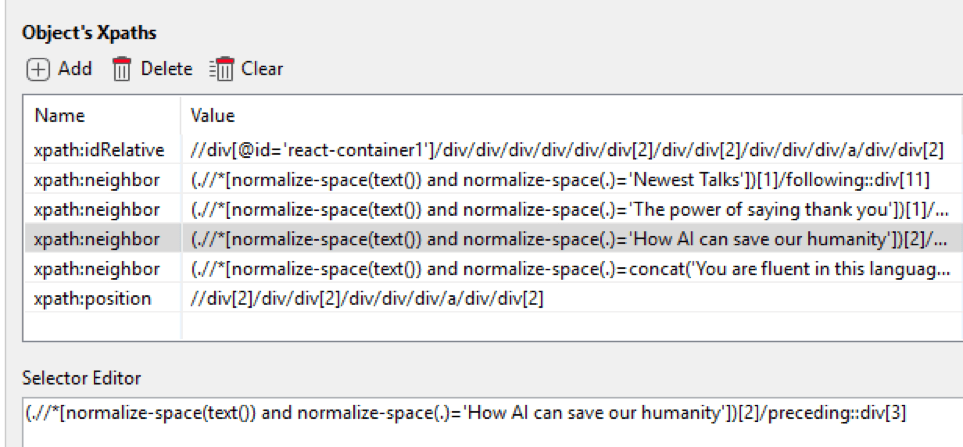Click the Add button label
Screen dimensions: 963x447
75,69
